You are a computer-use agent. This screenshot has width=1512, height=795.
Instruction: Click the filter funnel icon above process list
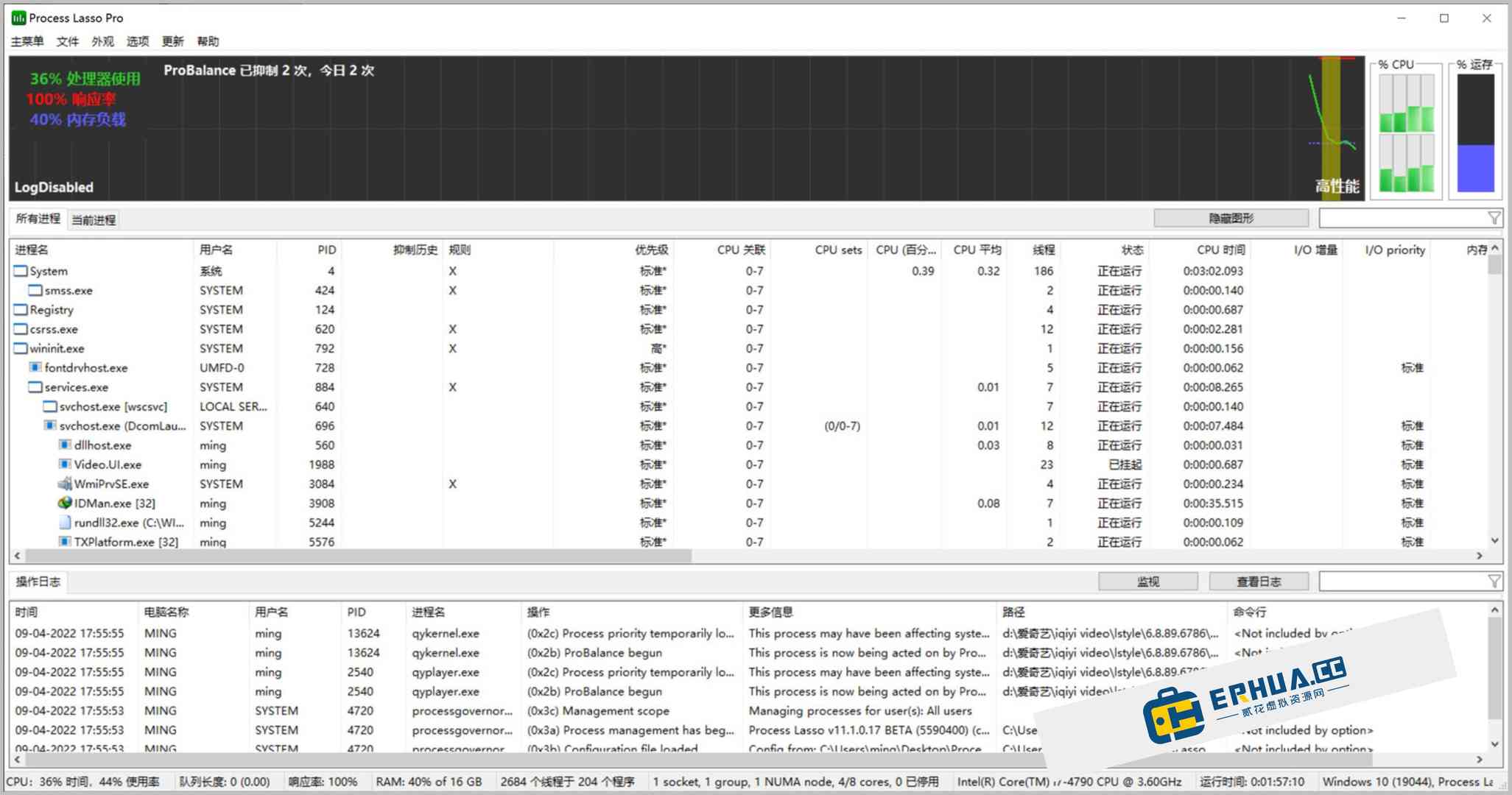click(1494, 217)
